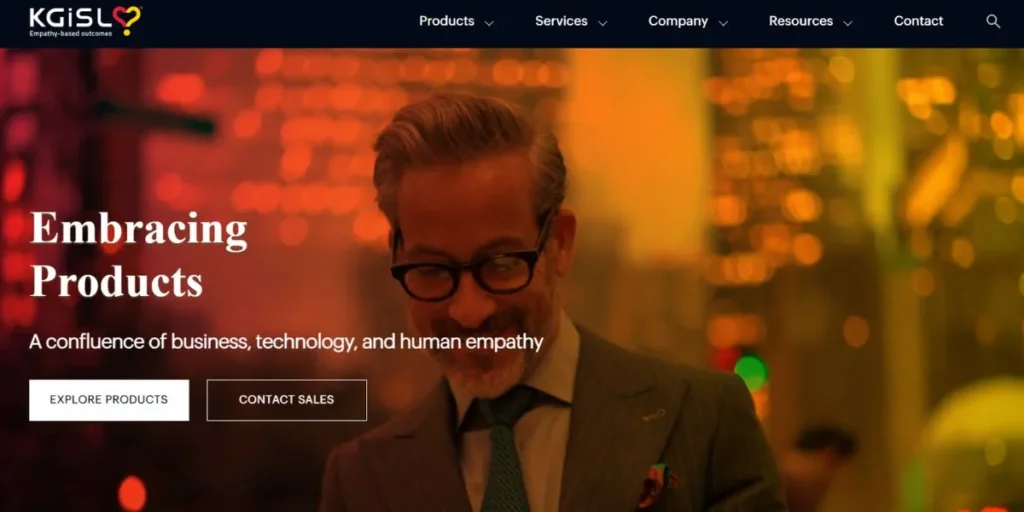Click the green light in hero background

750,372
